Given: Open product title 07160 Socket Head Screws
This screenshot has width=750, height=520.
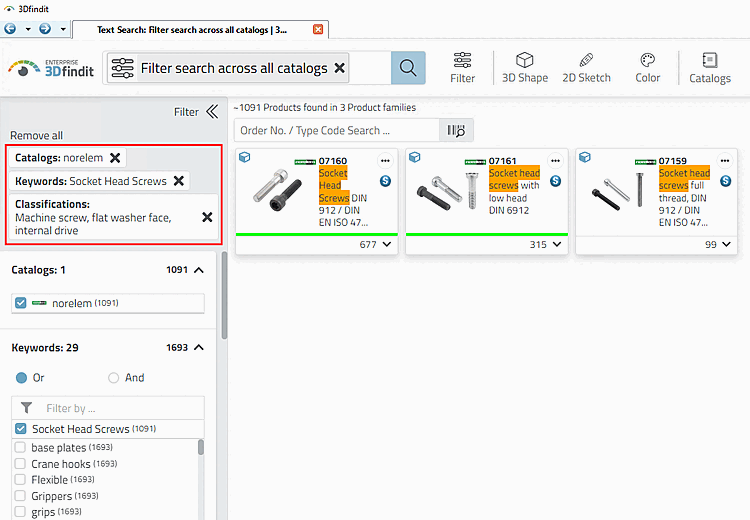Looking at the screenshot, I should (343, 191).
